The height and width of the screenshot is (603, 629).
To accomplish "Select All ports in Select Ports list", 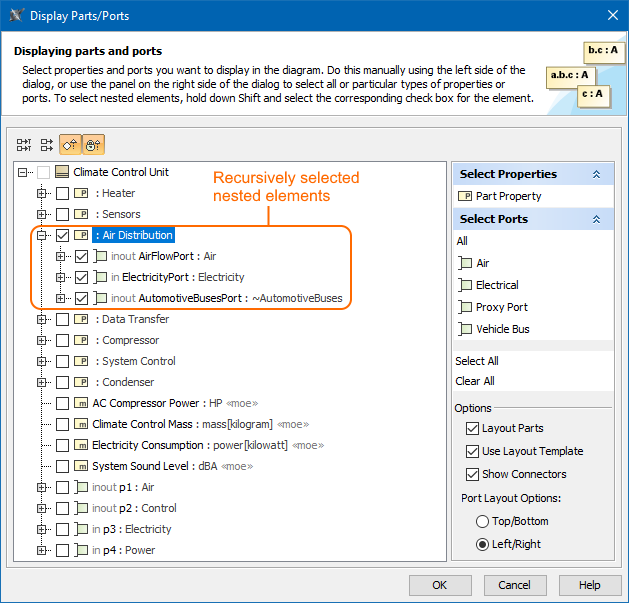I will pyautogui.click(x=462, y=241).
